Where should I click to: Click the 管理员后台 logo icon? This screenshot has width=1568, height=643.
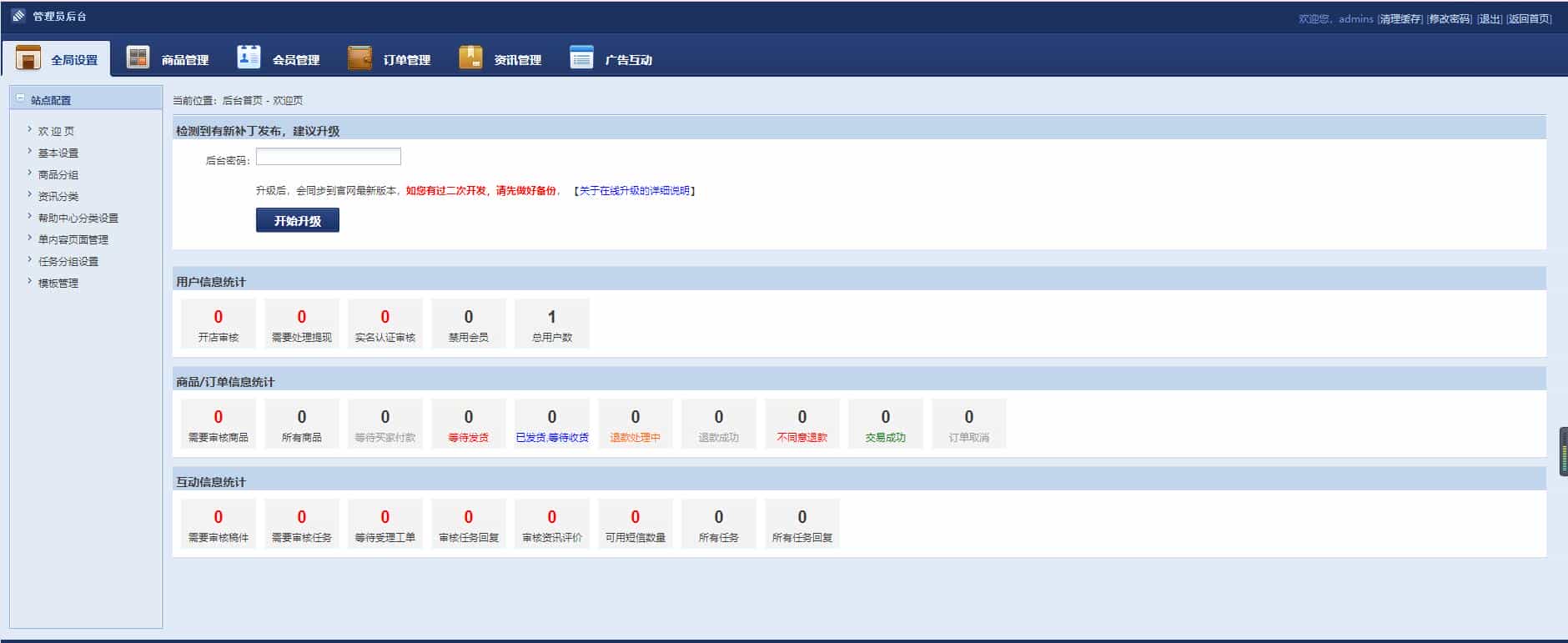pyautogui.click(x=18, y=16)
